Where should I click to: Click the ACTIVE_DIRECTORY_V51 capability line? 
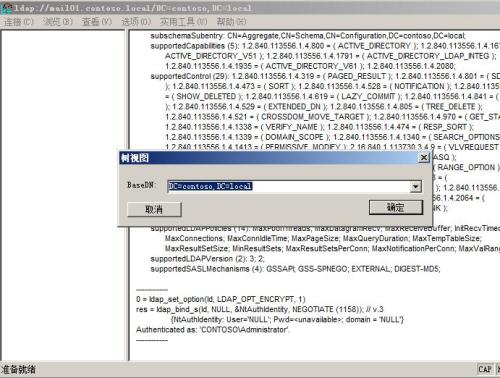point(331,56)
